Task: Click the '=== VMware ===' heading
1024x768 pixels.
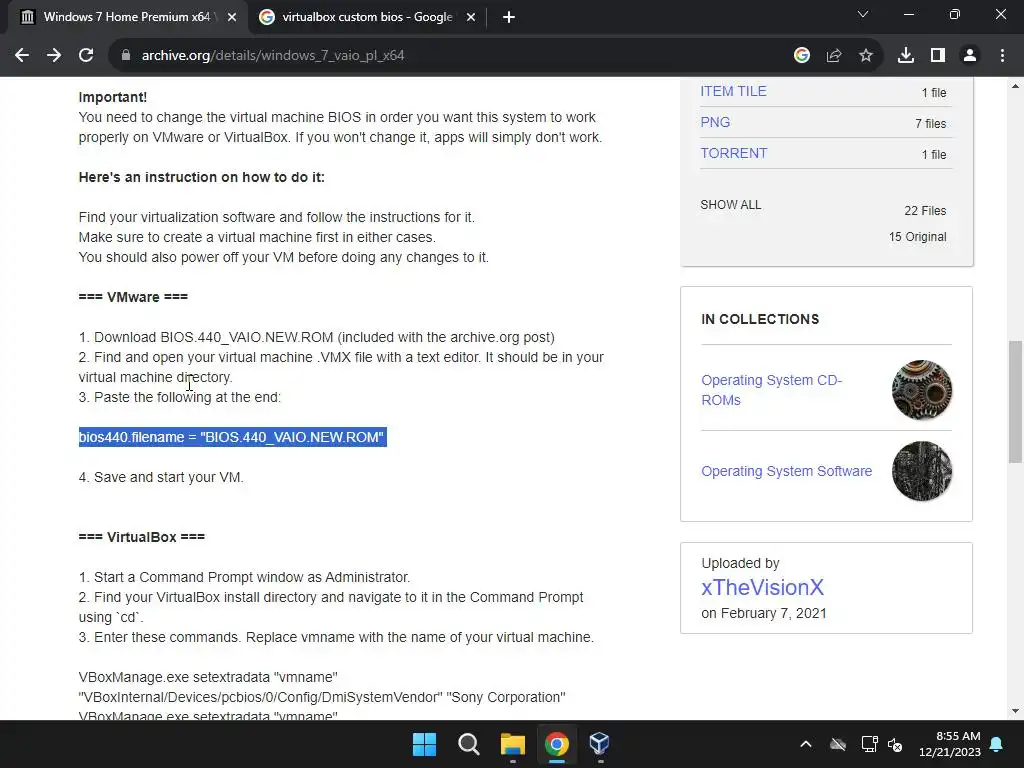Action: tap(133, 297)
